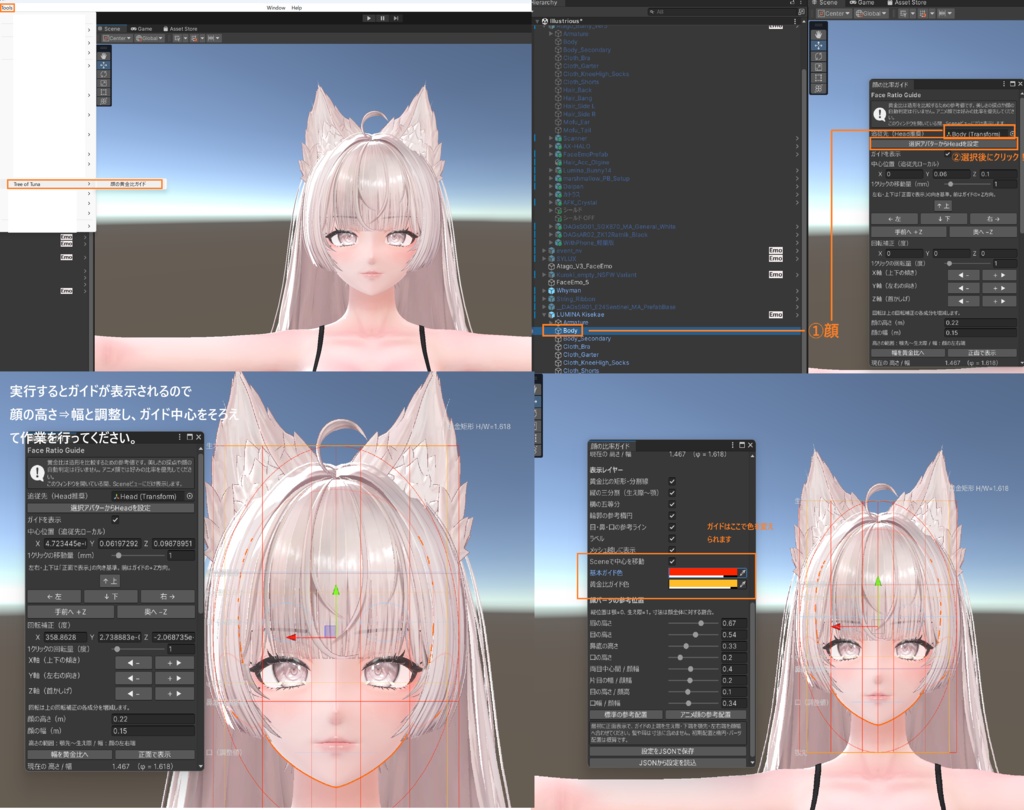Expand the Tree of Tuna submenu arrow

click(x=89, y=184)
